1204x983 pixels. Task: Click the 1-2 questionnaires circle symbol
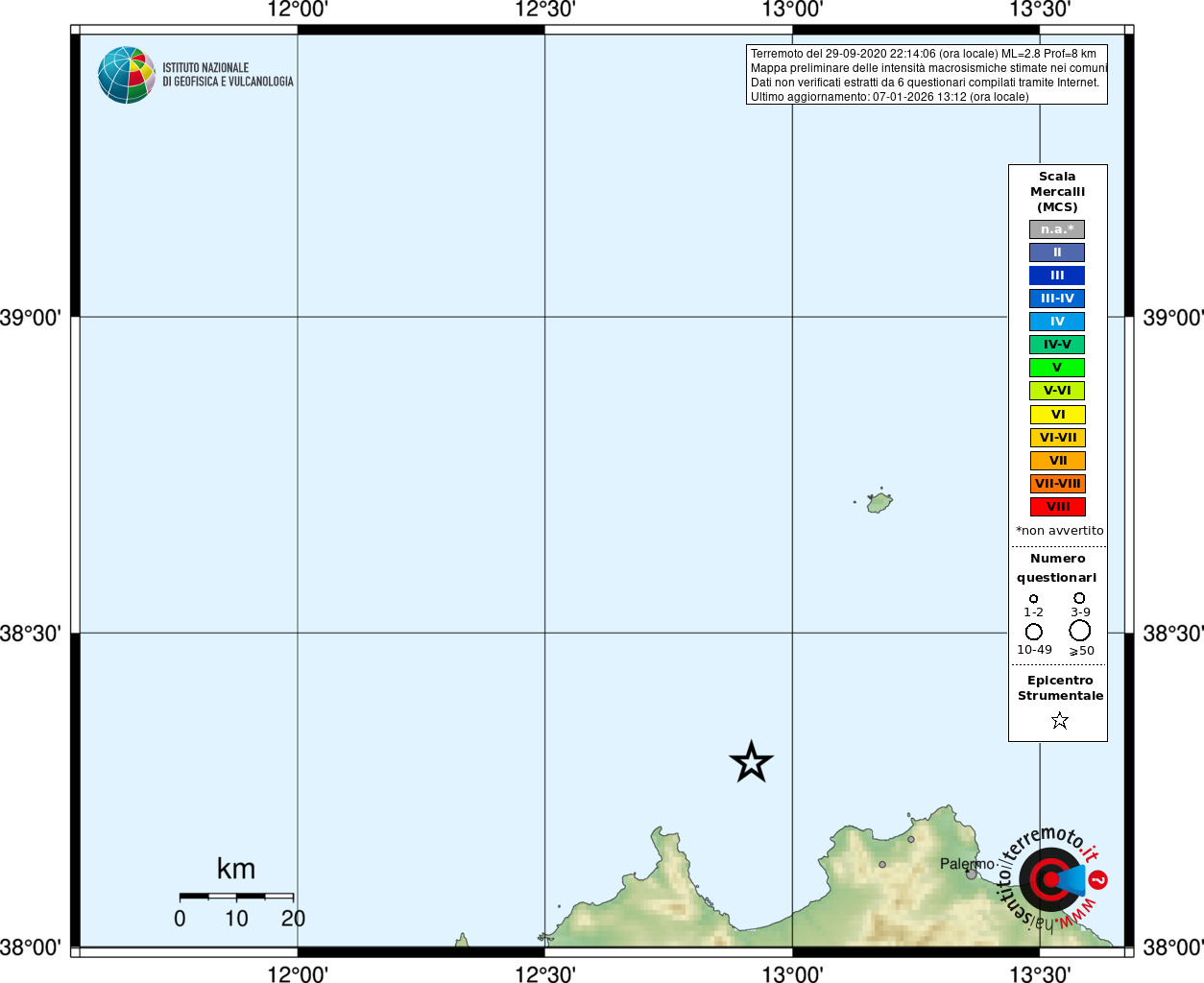[x=1033, y=598]
